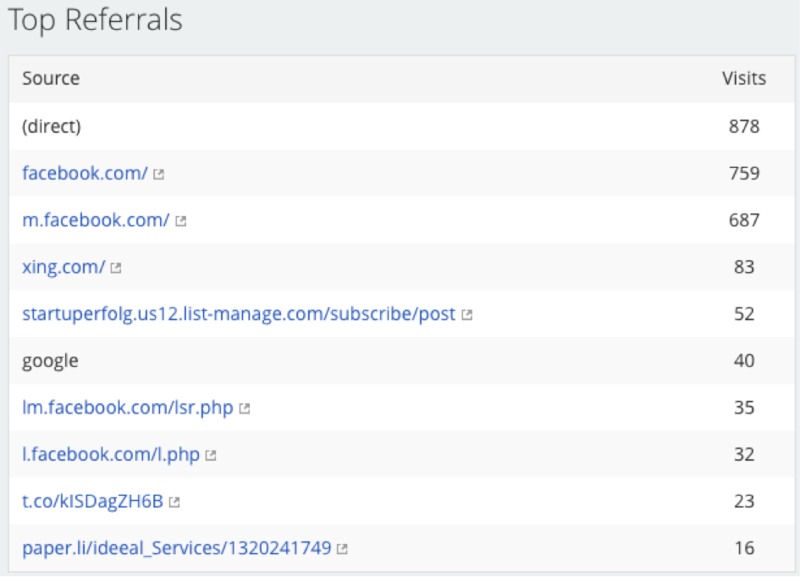Image resolution: width=800 pixels, height=577 pixels.
Task: Click external icon after startuperfolg list-manage link
Action: pos(467,315)
